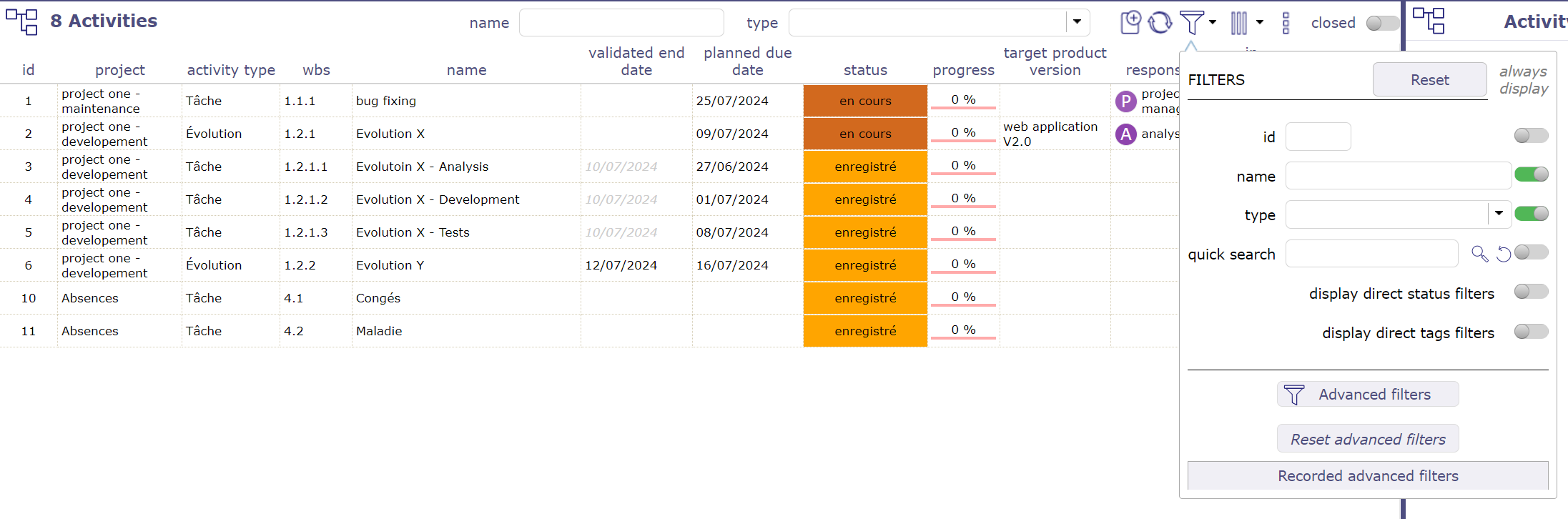Open the three-dot extra menu icon
1568x519 pixels.
point(1286,23)
